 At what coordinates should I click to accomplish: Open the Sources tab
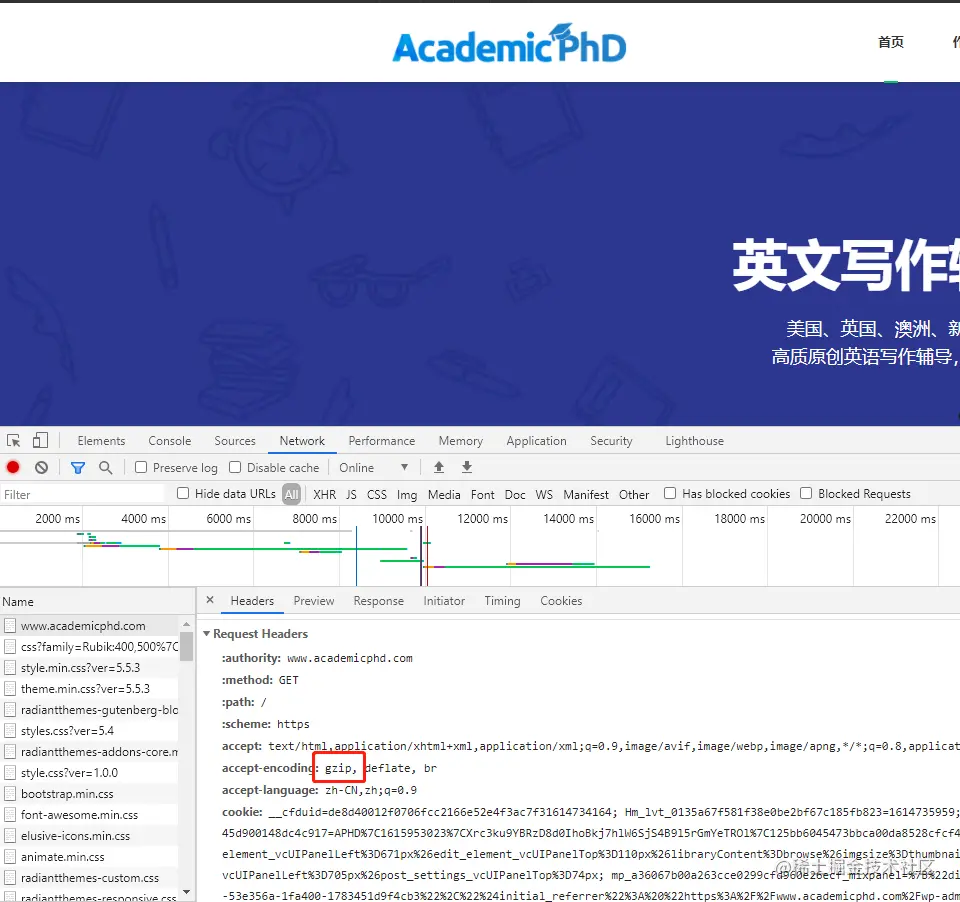point(234,441)
